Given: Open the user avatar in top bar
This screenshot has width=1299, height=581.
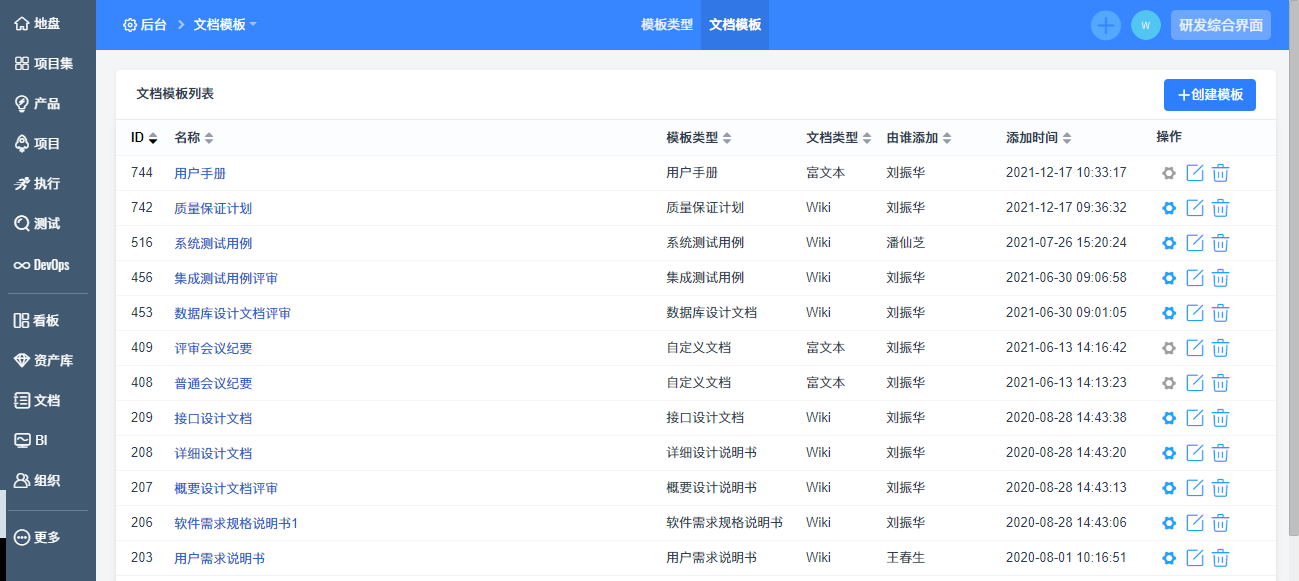Looking at the screenshot, I should click(1145, 25).
